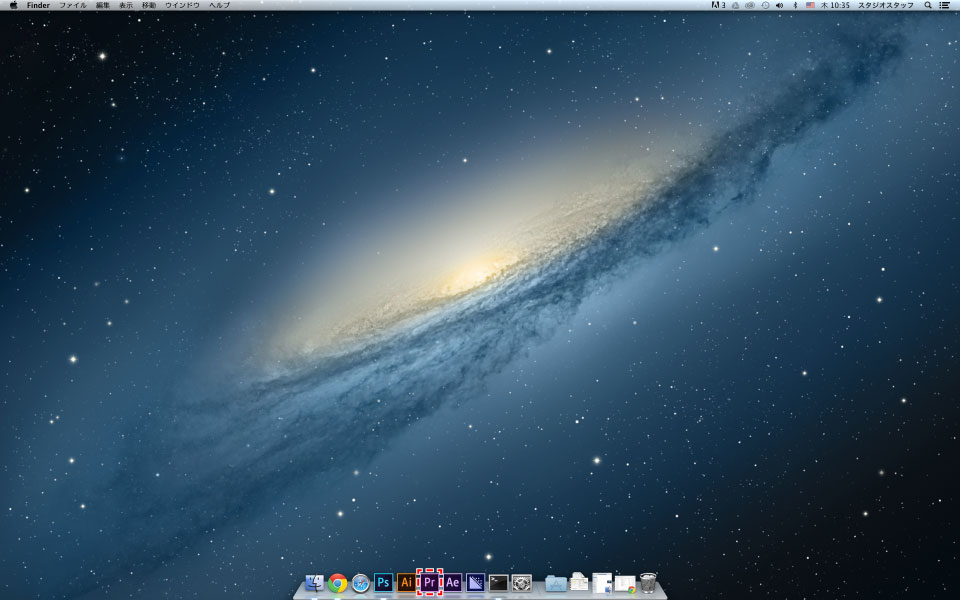This screenshot has width=960, height=600.
Task: Launch Adobe Illustrator from the Dock
Action: click(407, 582)
